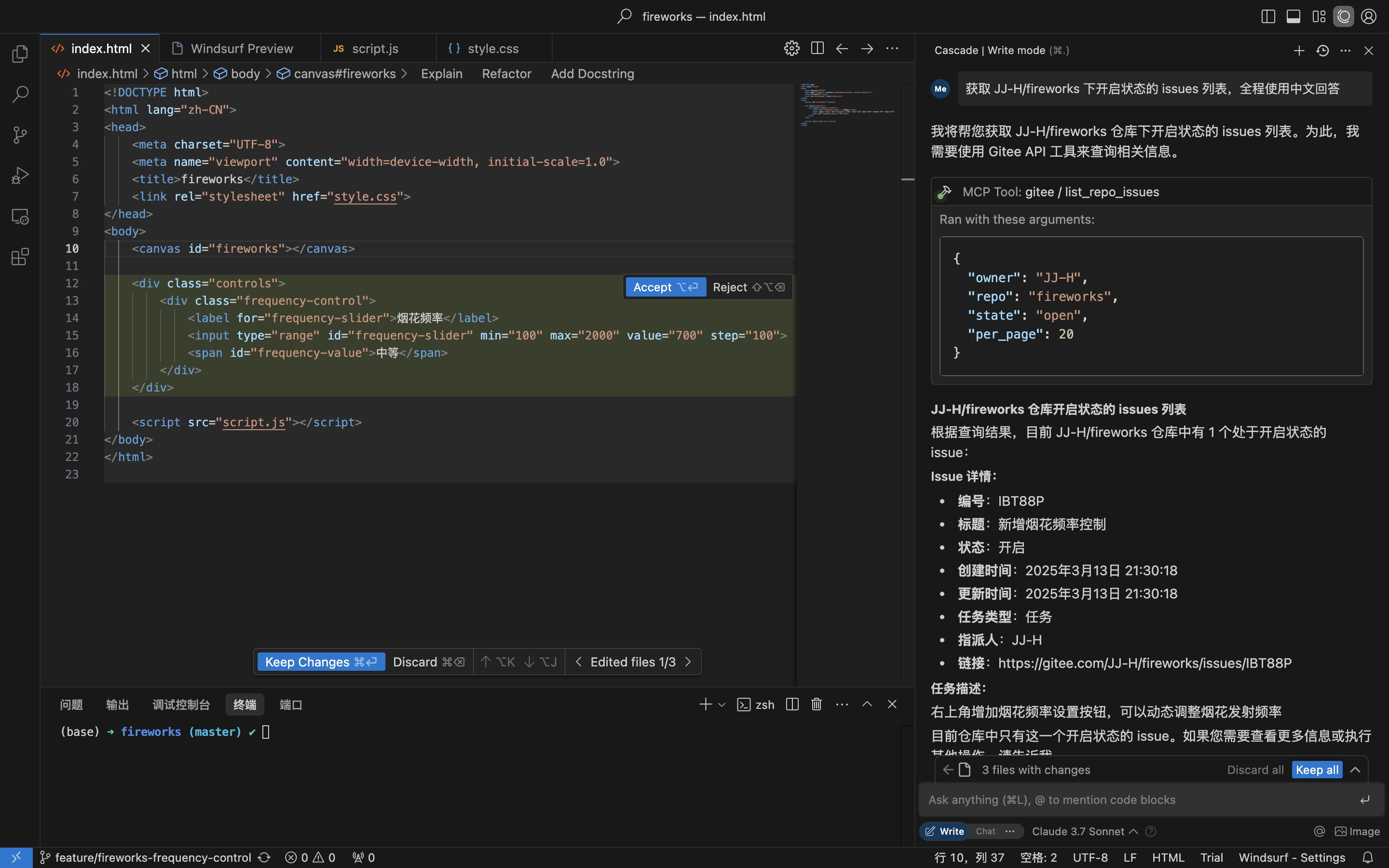The image size is (1389, 868).
Task: Open the terminal profile dropdown
Action: [721, 705]
